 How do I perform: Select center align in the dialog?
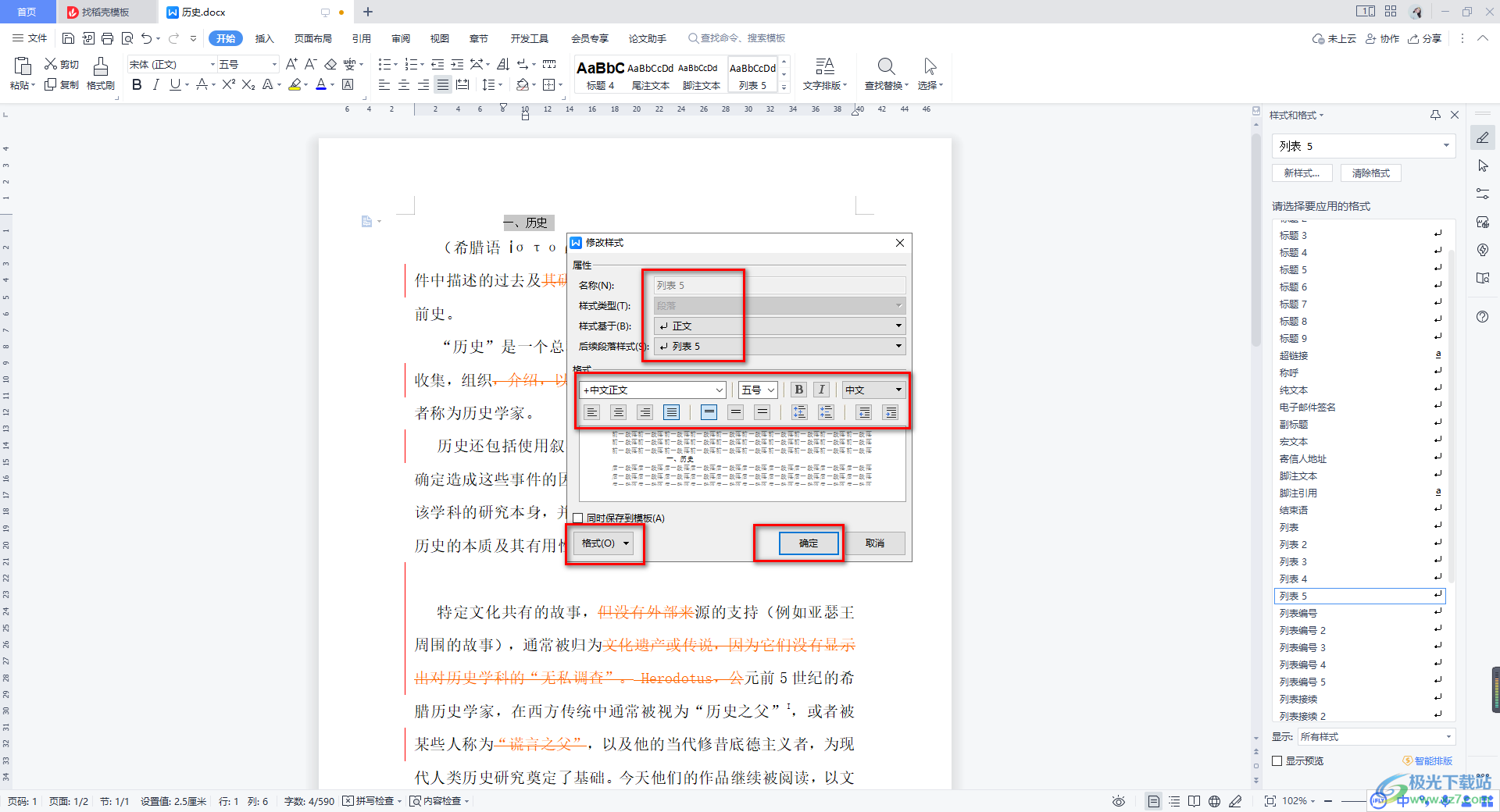[x=618, y=412]
